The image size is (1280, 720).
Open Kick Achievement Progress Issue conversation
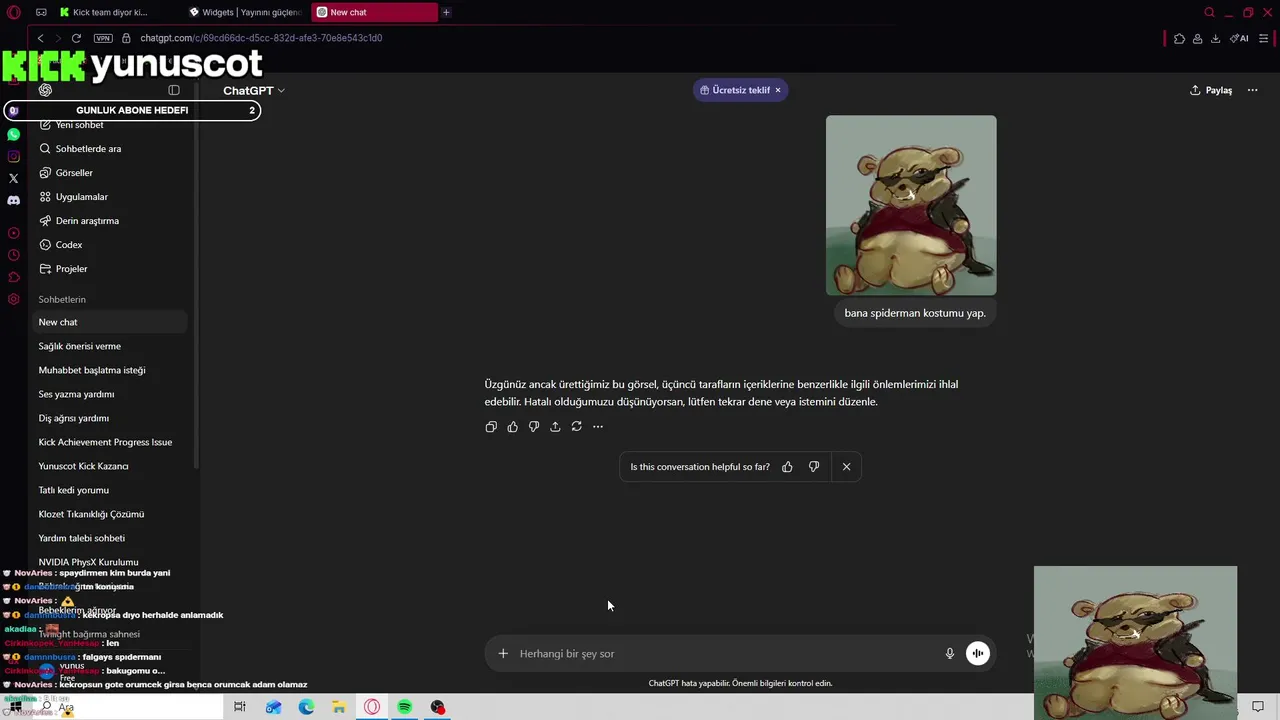click(x=110, y=442)
